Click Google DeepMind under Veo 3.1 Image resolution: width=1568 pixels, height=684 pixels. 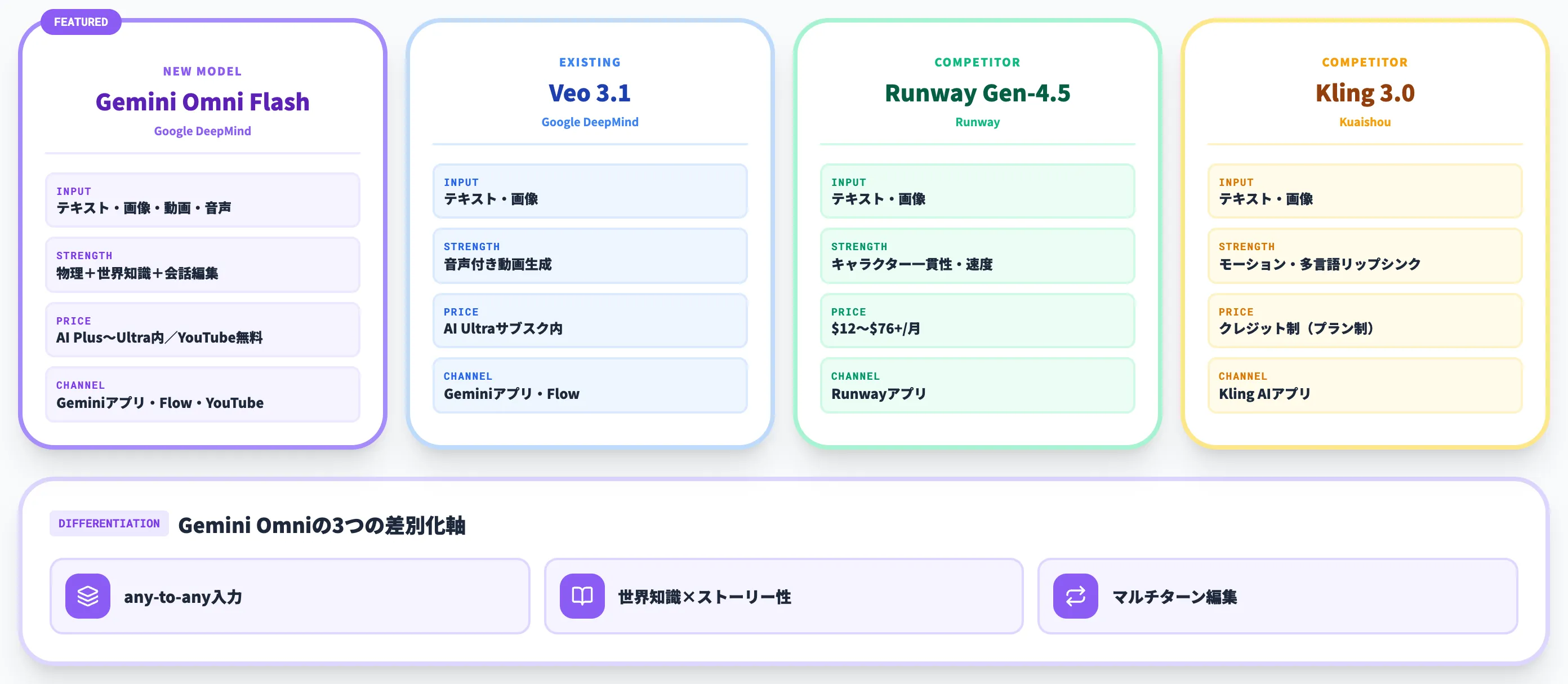[x=590, y=122]
